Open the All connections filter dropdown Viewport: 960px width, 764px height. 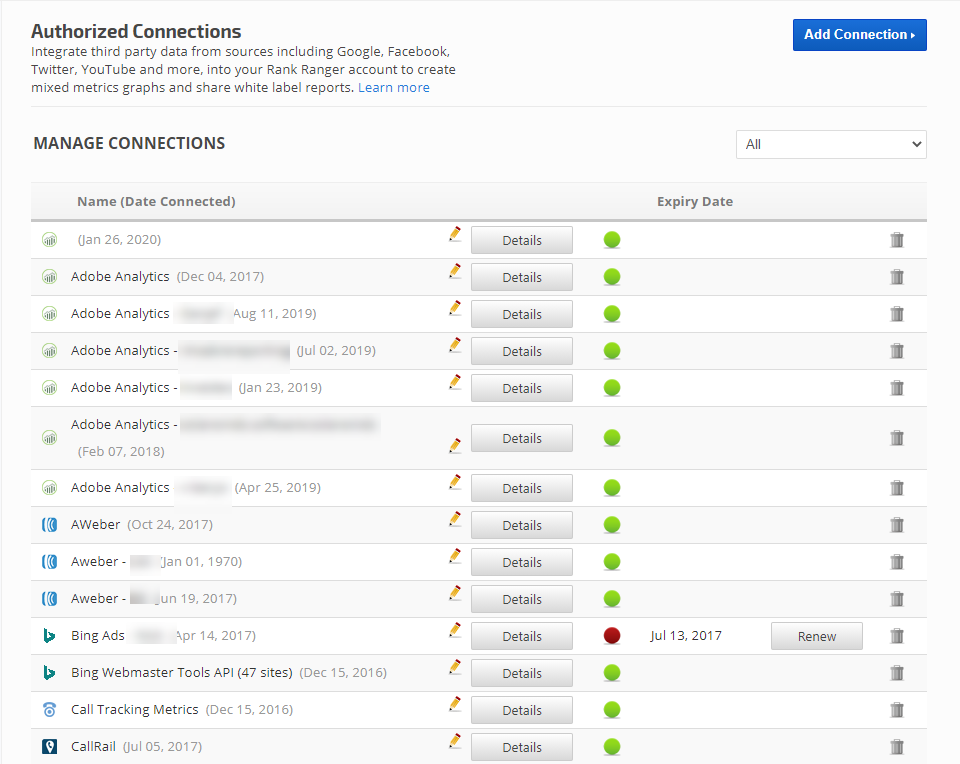[831, 144]
